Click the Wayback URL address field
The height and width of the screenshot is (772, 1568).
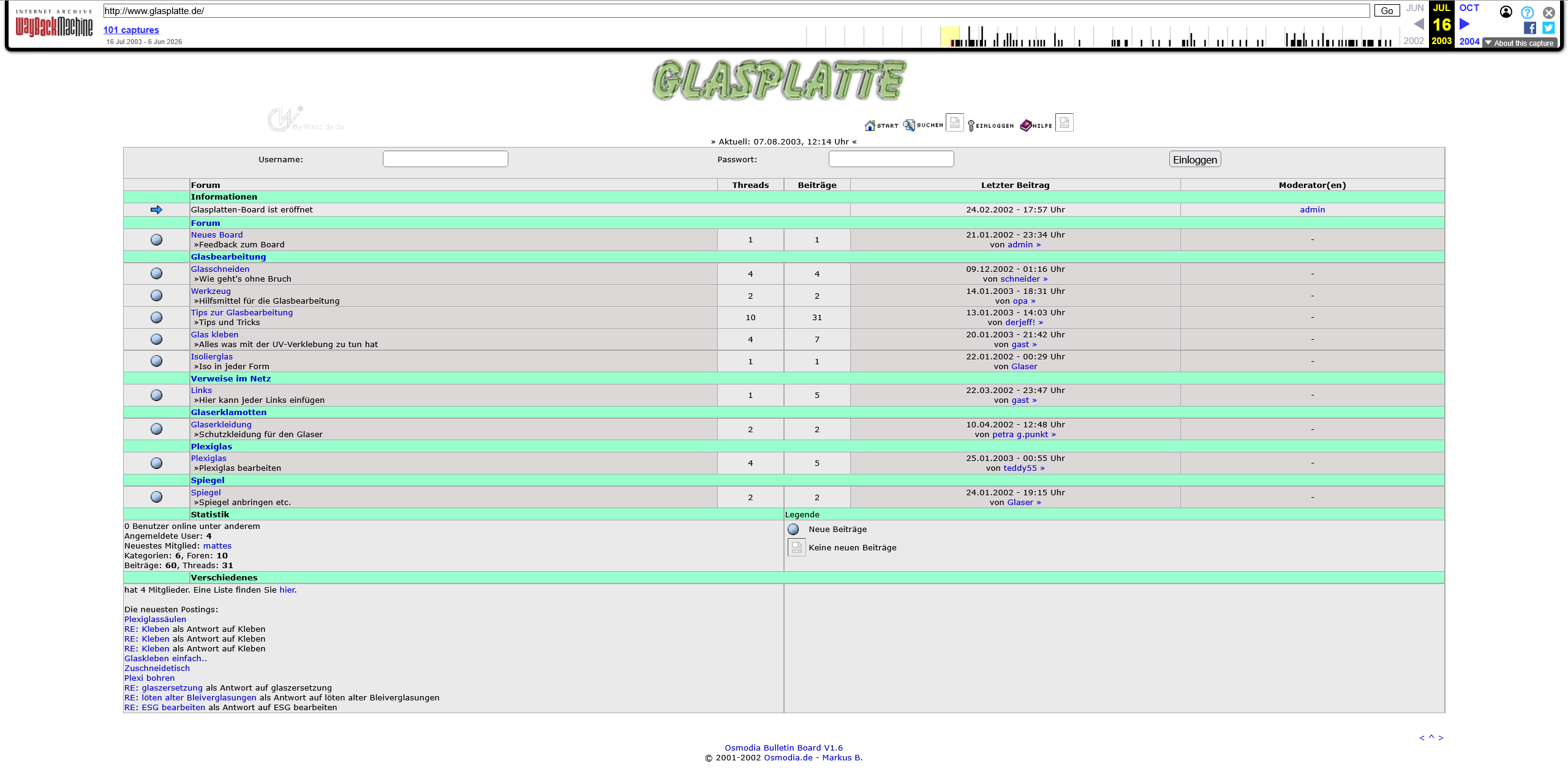[x=736, y=11]
